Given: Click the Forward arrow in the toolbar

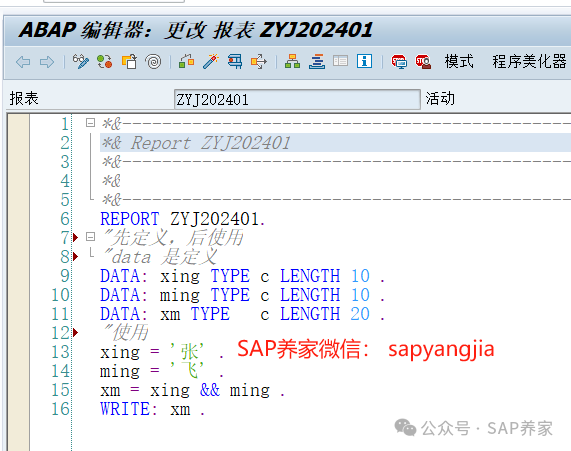Looking at the screenshot, I should 47,62.
